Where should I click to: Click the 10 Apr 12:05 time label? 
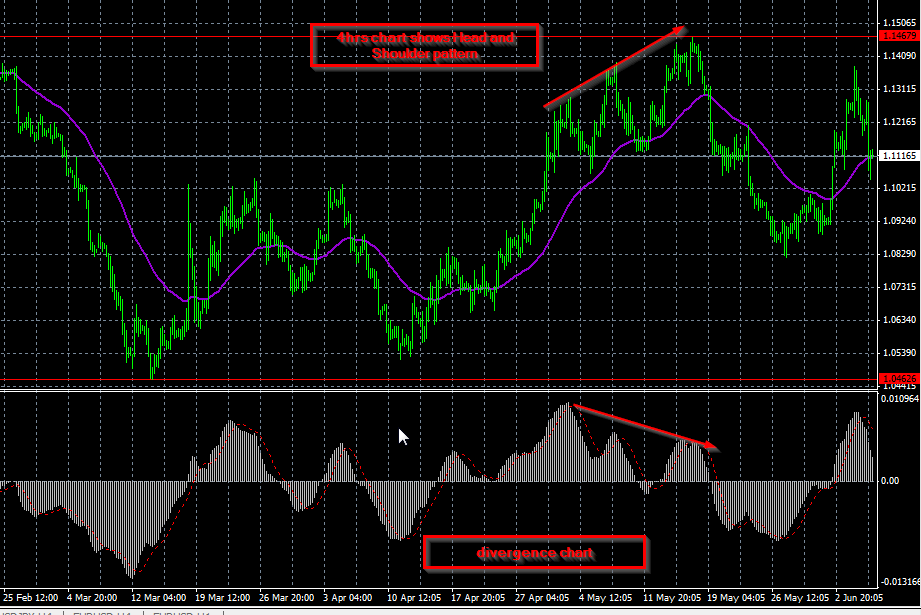coord(414,598)
